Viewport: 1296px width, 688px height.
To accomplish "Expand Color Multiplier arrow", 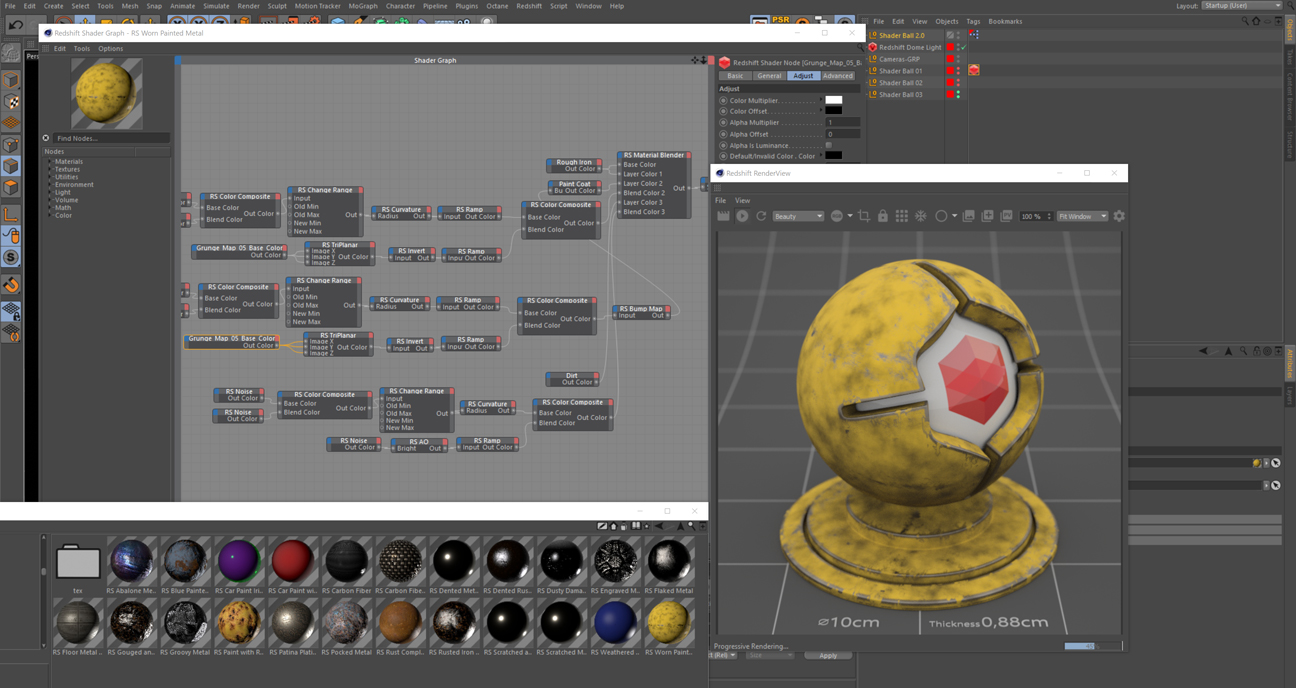I will pyautogui.click(x=821, y=100).
